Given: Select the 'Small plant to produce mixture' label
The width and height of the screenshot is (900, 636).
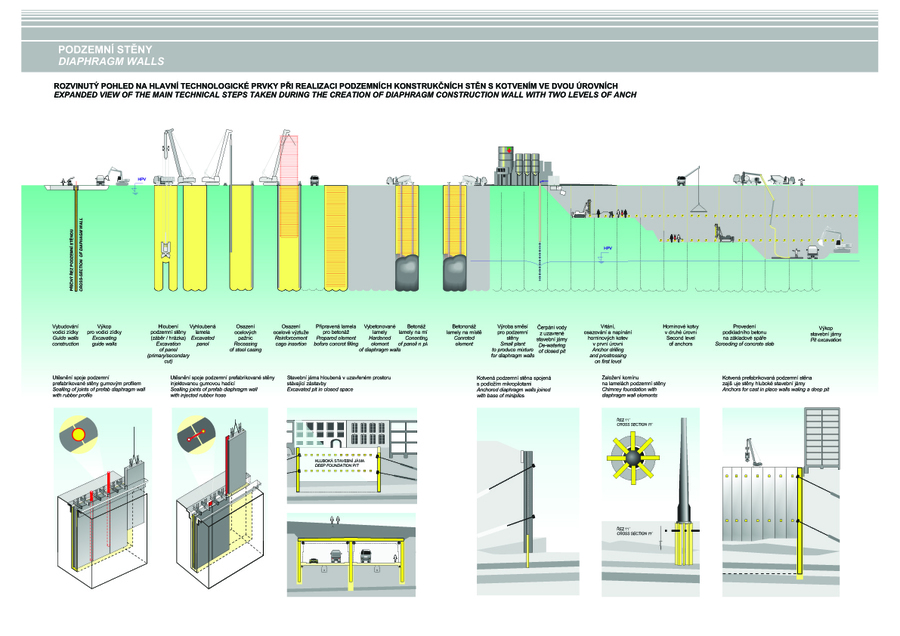Looking at the screenshot, I should [x=513, y=350].
